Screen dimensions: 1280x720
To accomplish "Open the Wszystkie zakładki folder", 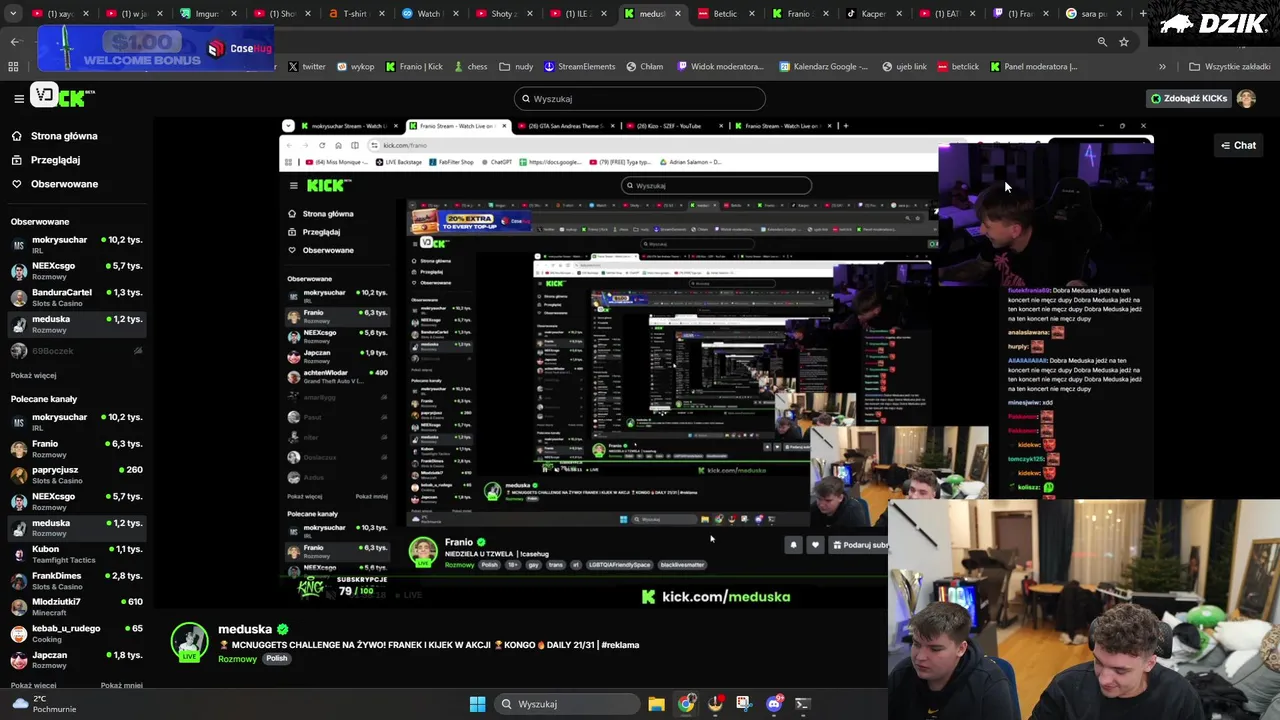I will tap(1231, 67).
